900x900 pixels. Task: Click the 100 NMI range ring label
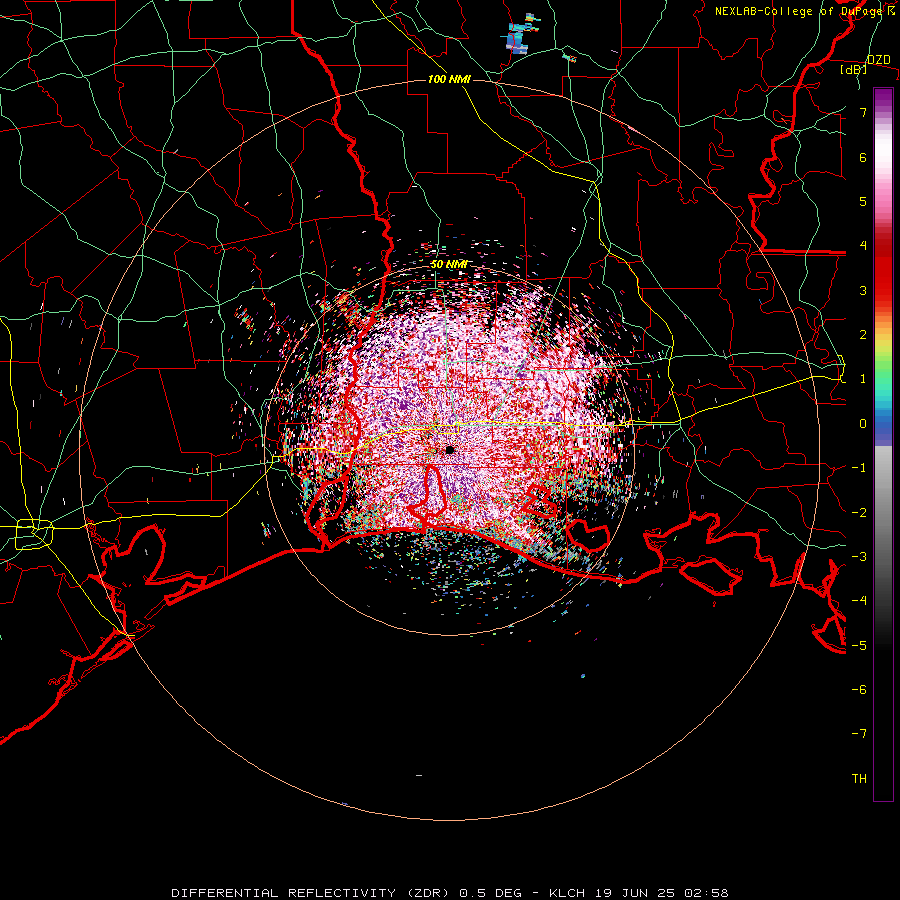click(x=449, y=79)
